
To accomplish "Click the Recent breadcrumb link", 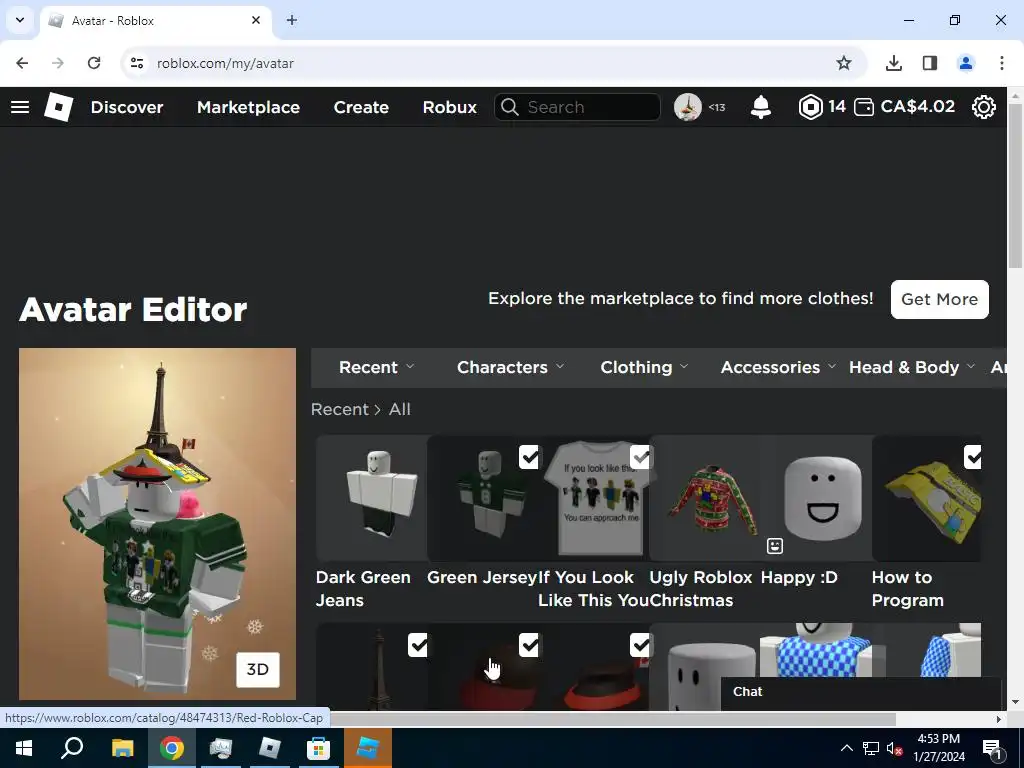I will tap(340, 409).
